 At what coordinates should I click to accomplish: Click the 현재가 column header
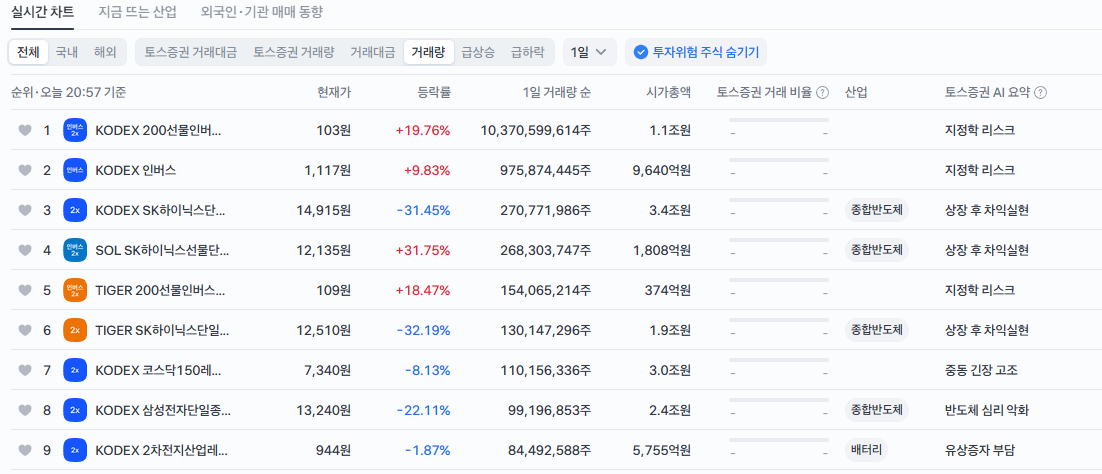pos(334,93)
